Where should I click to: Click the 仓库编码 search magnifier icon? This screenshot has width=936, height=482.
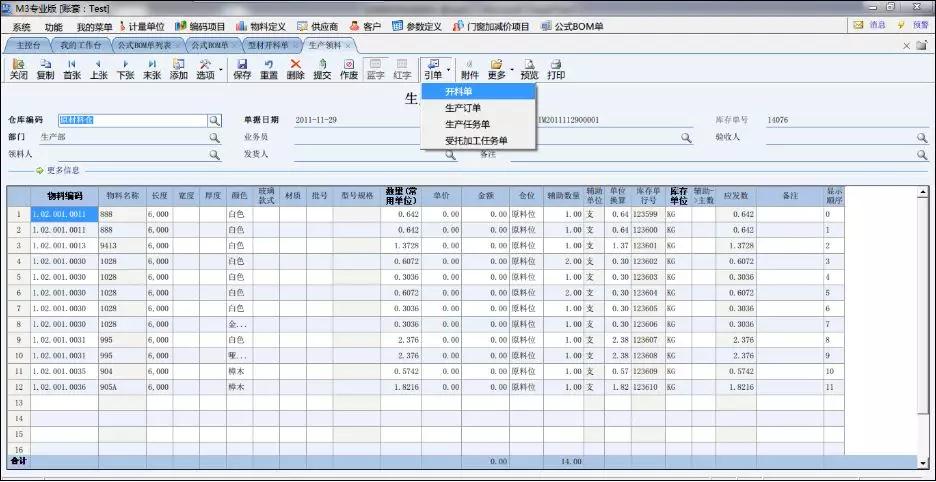coord(214,121)
